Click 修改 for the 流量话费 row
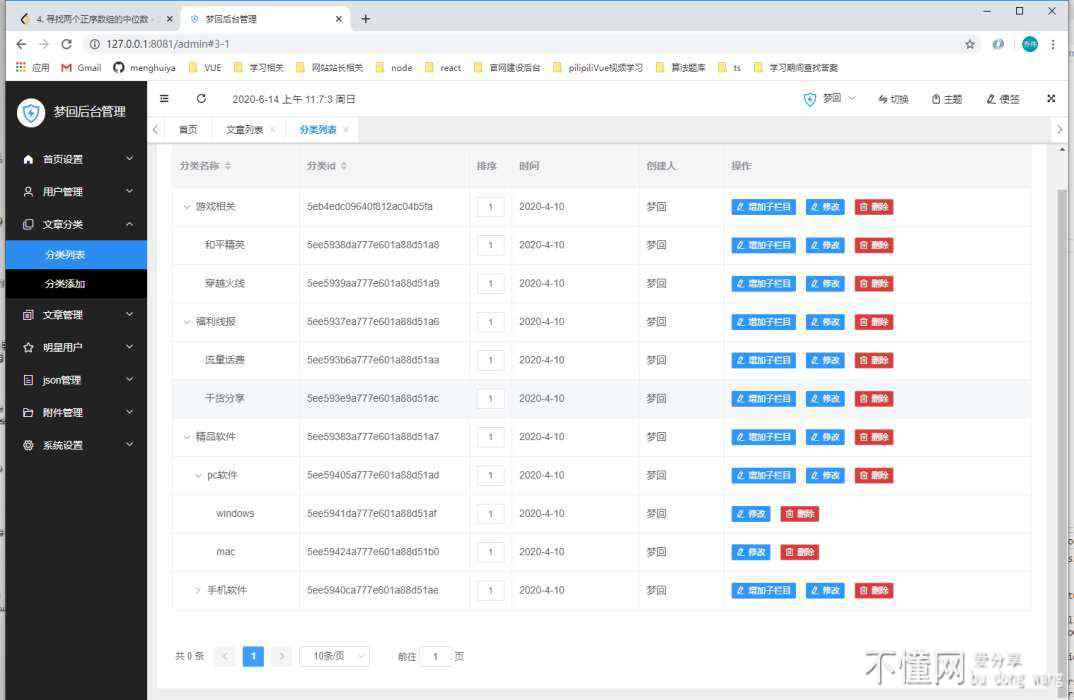 pyautogui.click(x=825, y=360)
